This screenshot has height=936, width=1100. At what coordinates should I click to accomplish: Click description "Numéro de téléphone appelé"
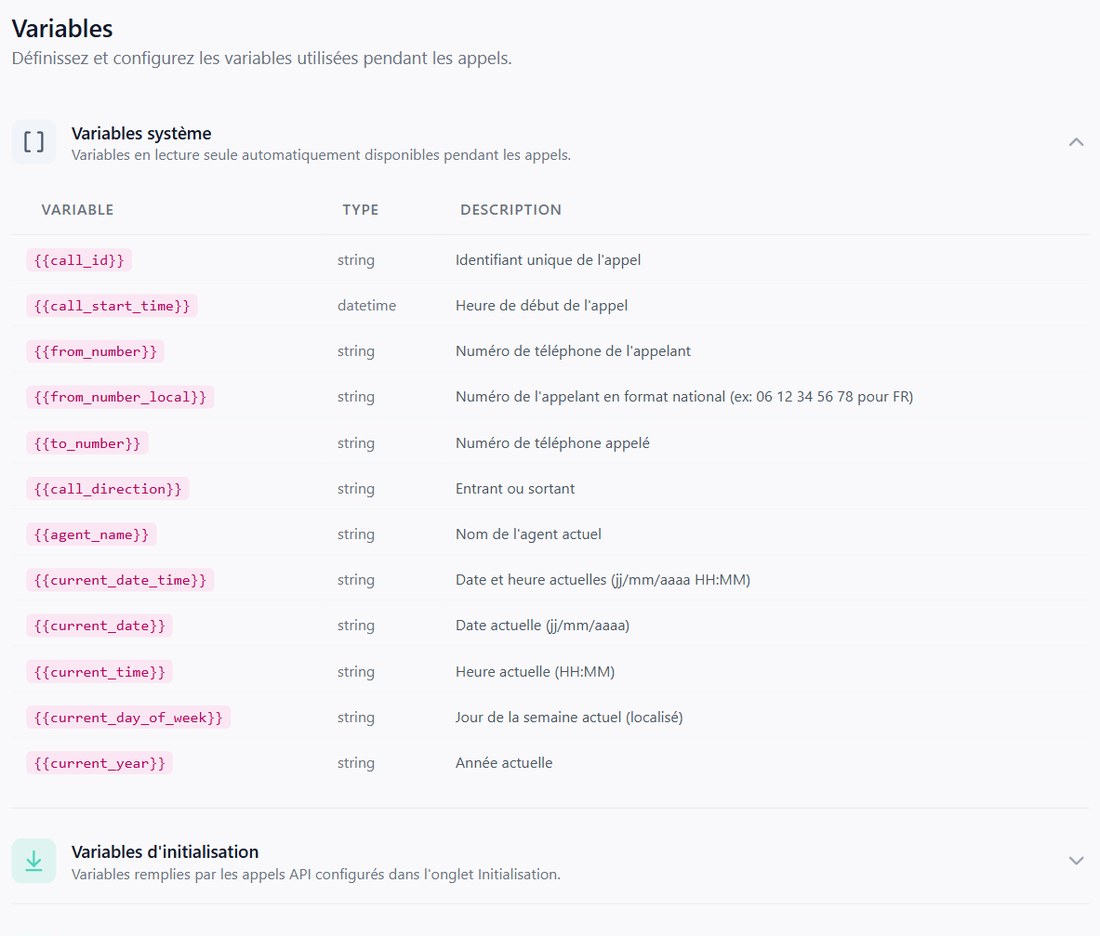click(x=552, y=443)
